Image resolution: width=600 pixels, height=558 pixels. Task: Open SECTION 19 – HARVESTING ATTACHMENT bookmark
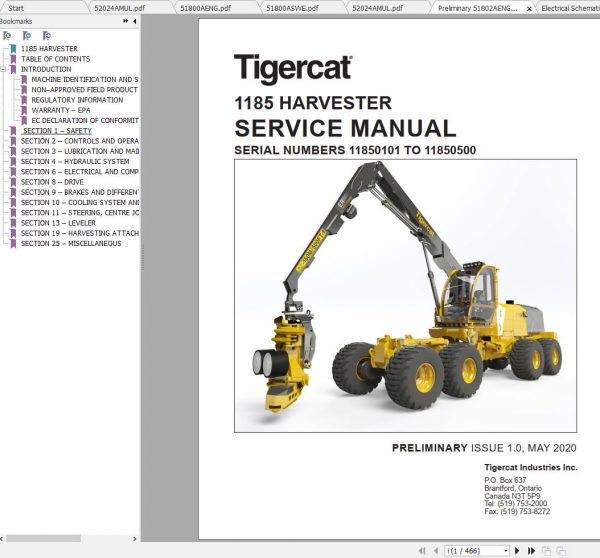80,233
